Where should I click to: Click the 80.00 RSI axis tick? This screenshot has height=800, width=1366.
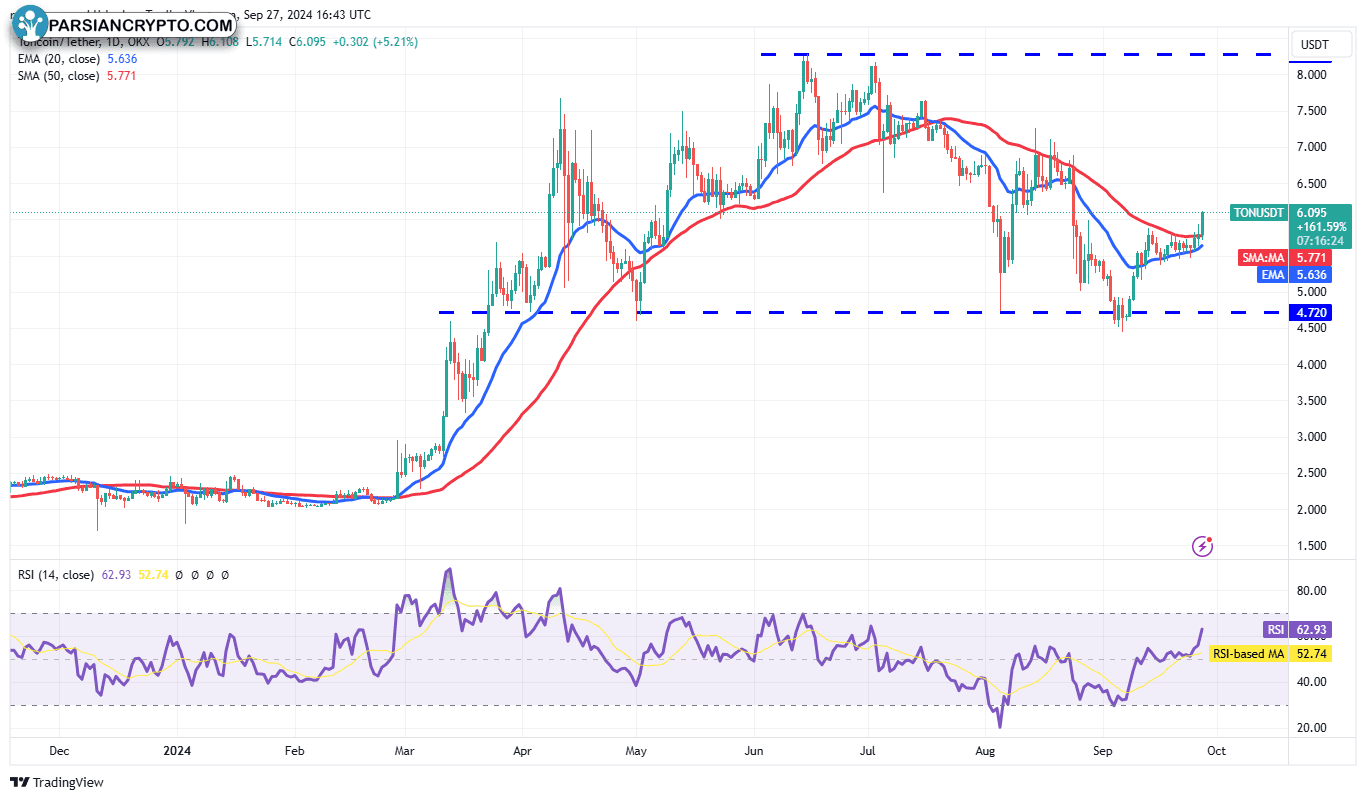tap(1311, 591)
